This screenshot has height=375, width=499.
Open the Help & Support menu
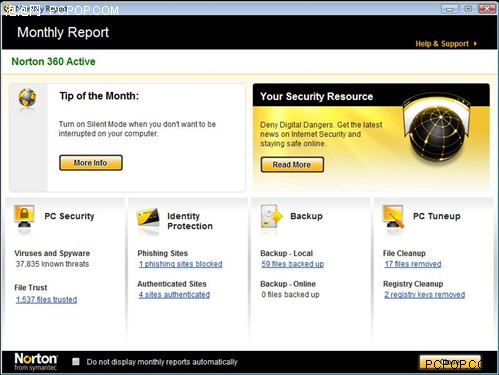442,44
